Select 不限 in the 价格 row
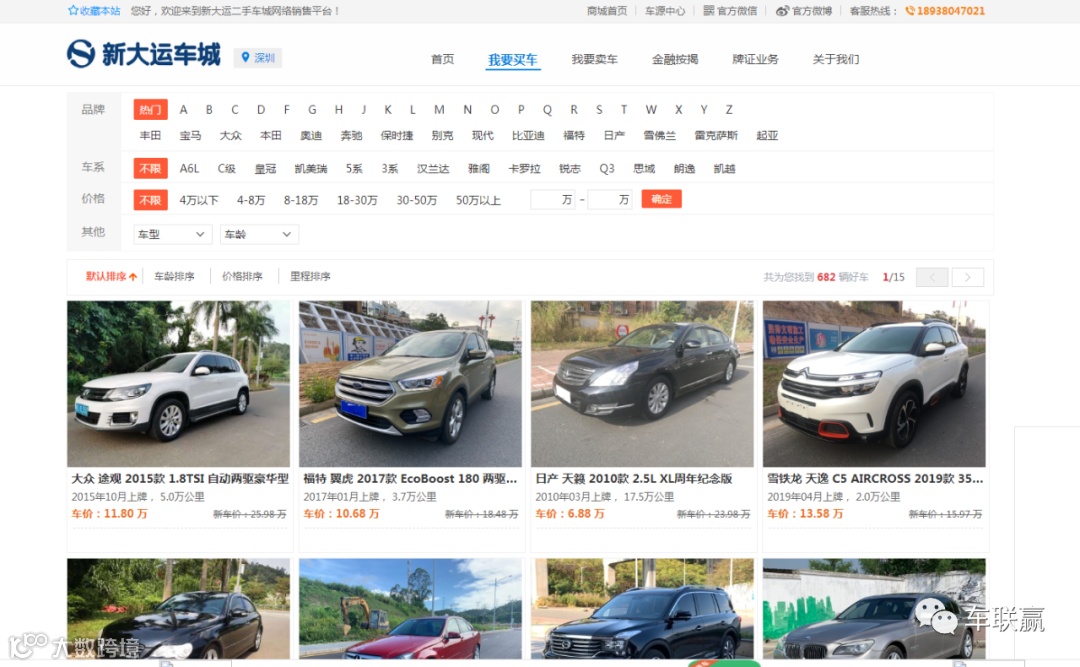 [x=150, y=200]
